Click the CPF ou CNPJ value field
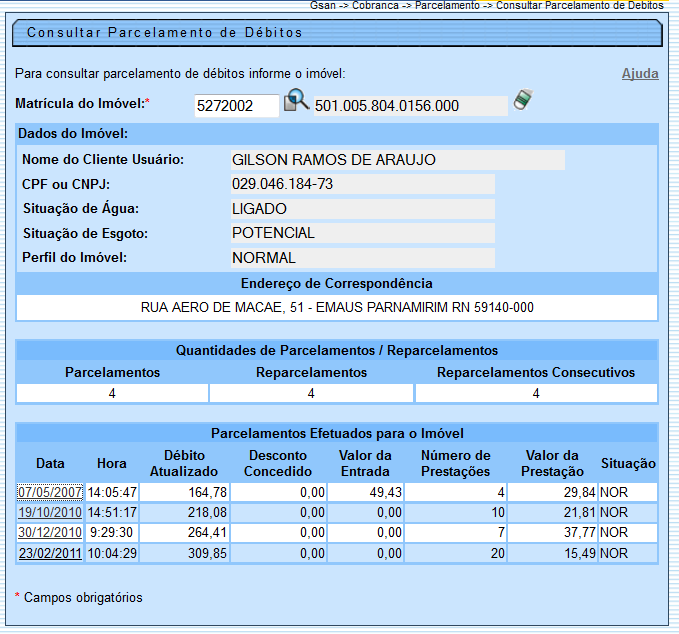Image resolution: width=679 pixels, height=634 pixels. tap(362, 184)
